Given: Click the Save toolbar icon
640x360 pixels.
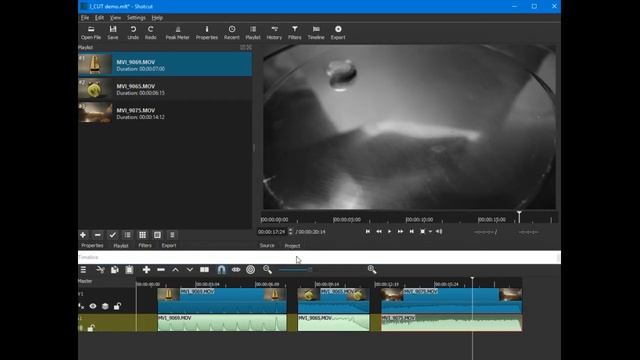Looking at the screenshot, I should pyautogui.click(x=113, y=33).
